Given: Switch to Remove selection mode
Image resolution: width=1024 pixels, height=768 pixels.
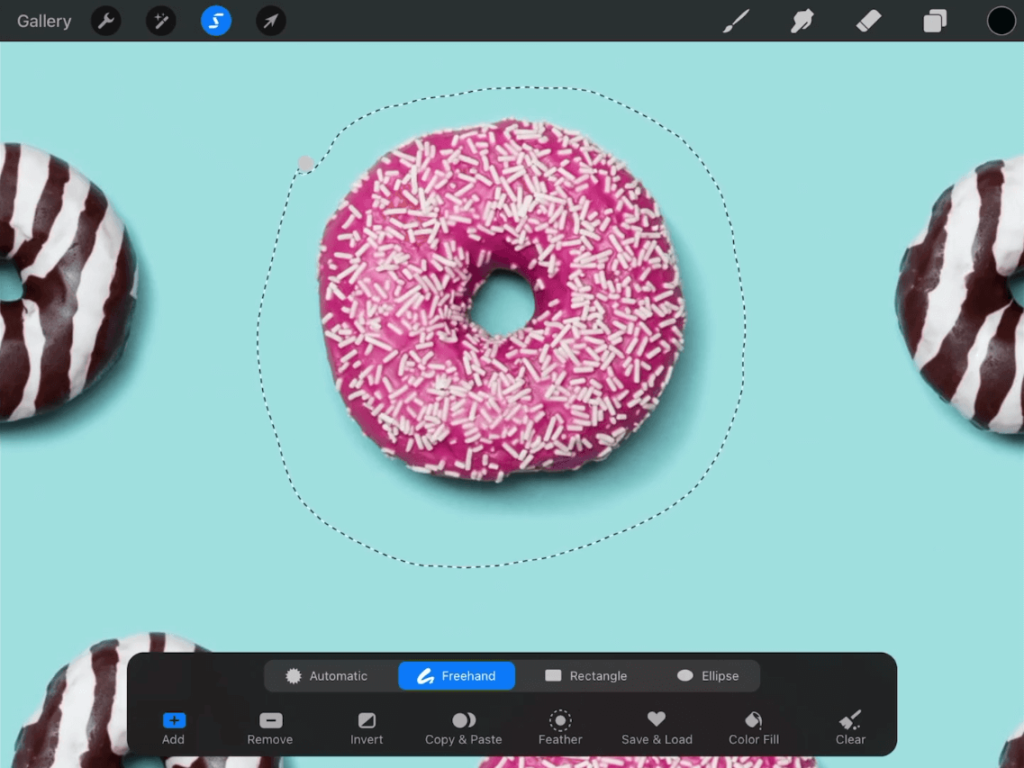Looking at the screenshot, I should click(269, 728).
